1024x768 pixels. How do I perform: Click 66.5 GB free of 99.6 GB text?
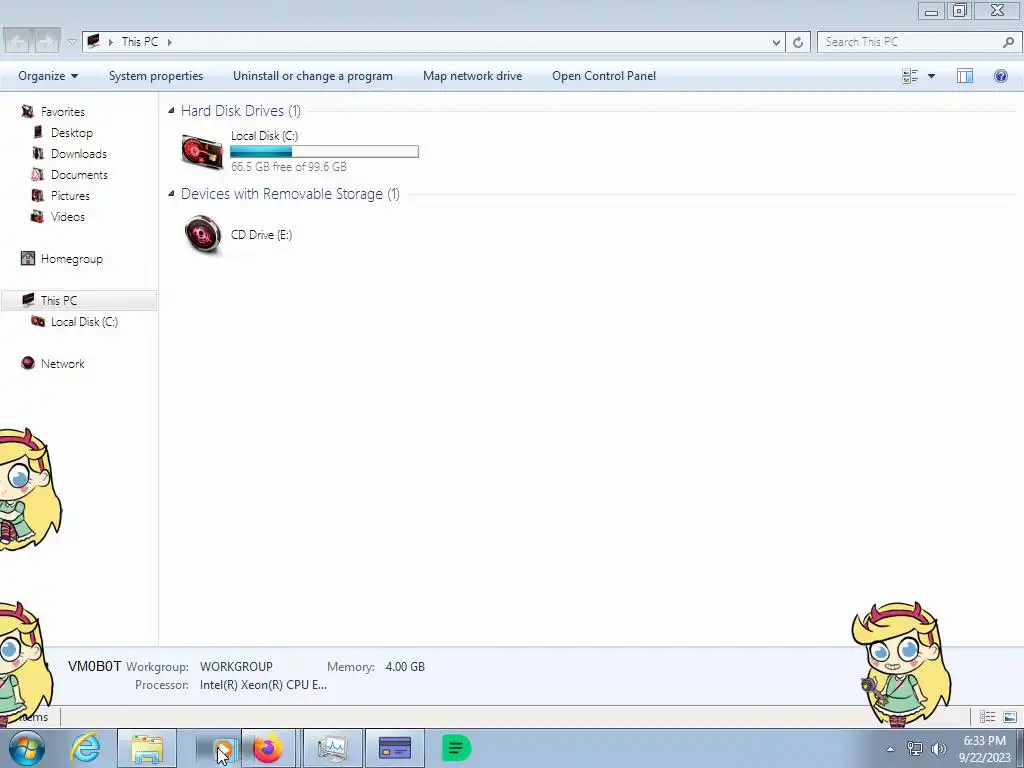289,167
